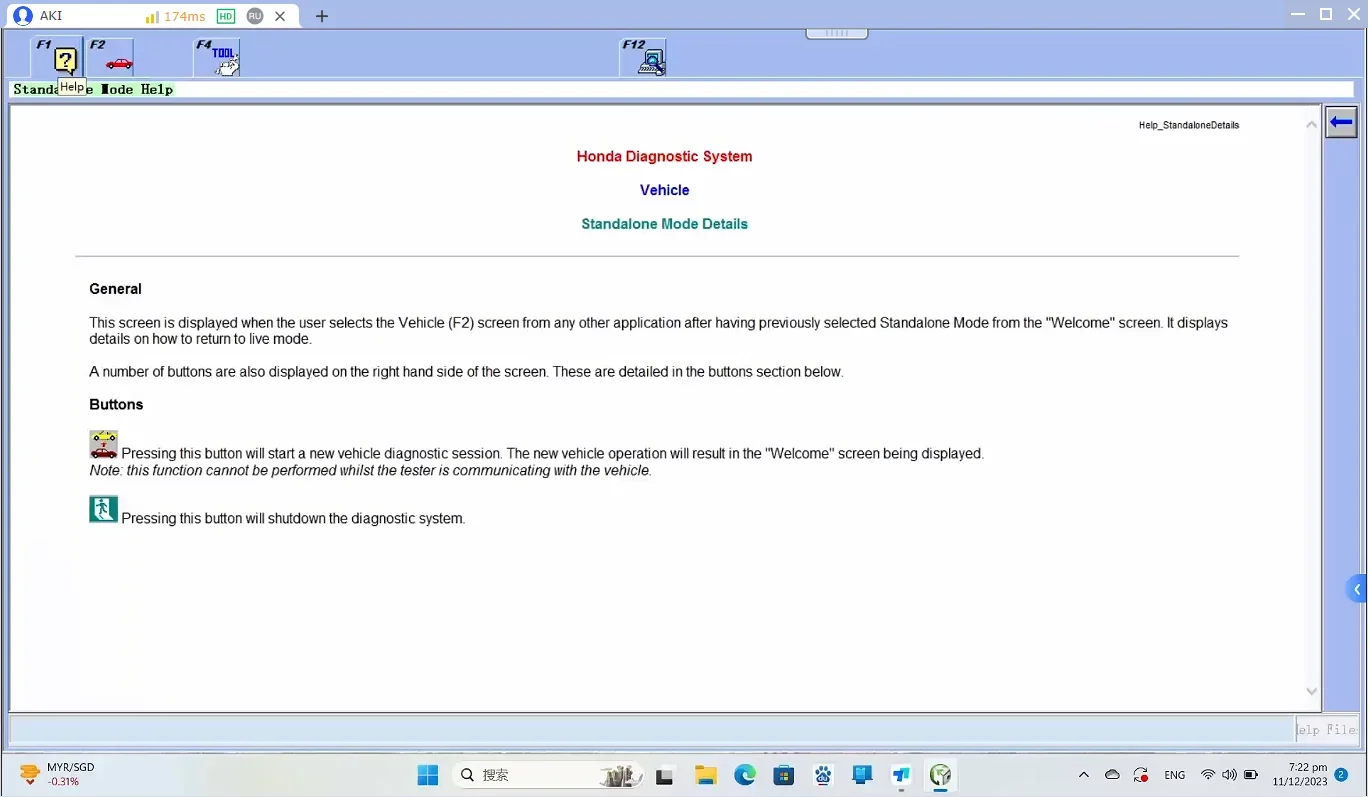Open the MYR/SGD currency widget

click(x=58, y=775)
